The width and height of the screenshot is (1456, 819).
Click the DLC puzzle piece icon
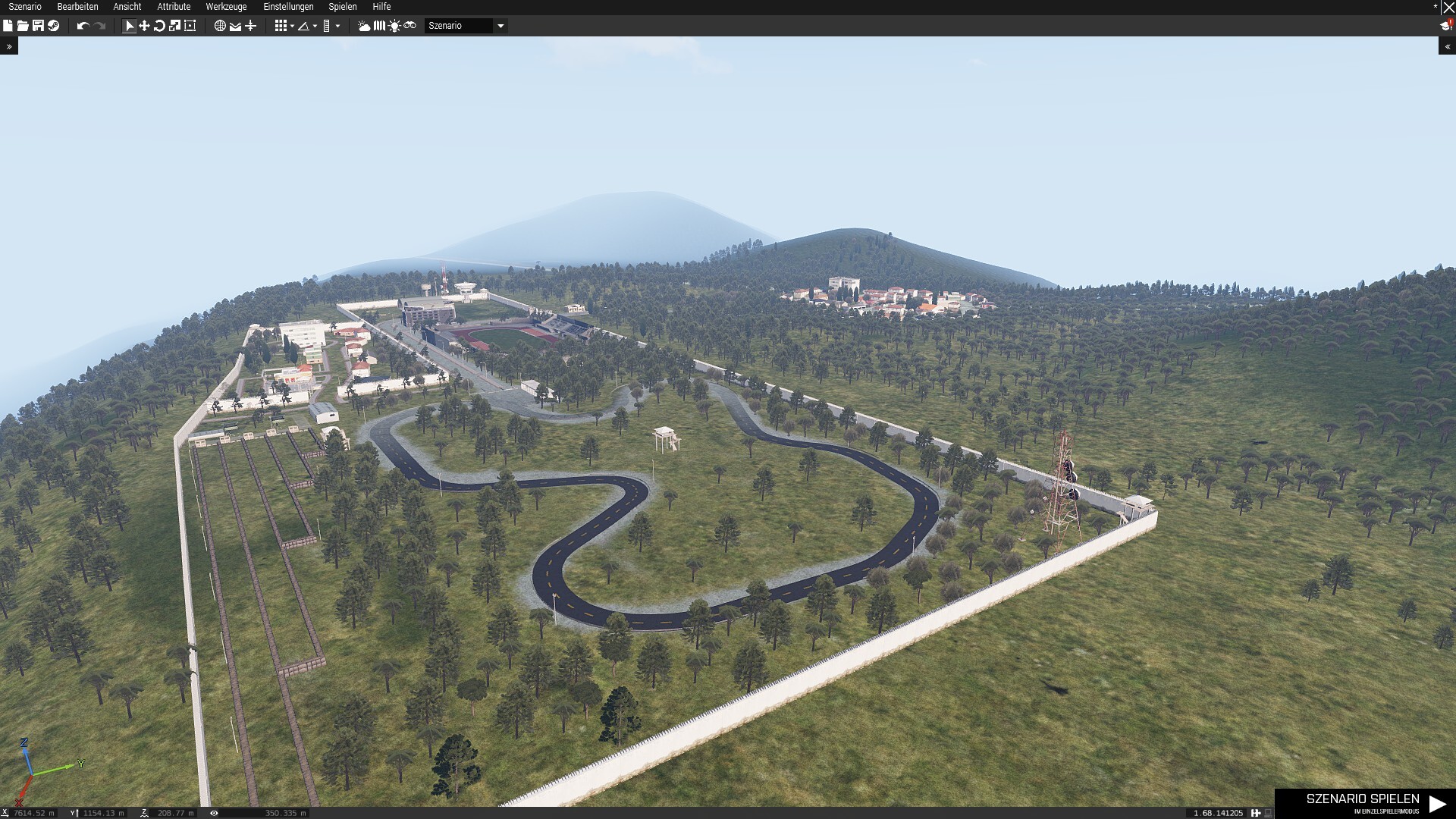point(1256,813)
